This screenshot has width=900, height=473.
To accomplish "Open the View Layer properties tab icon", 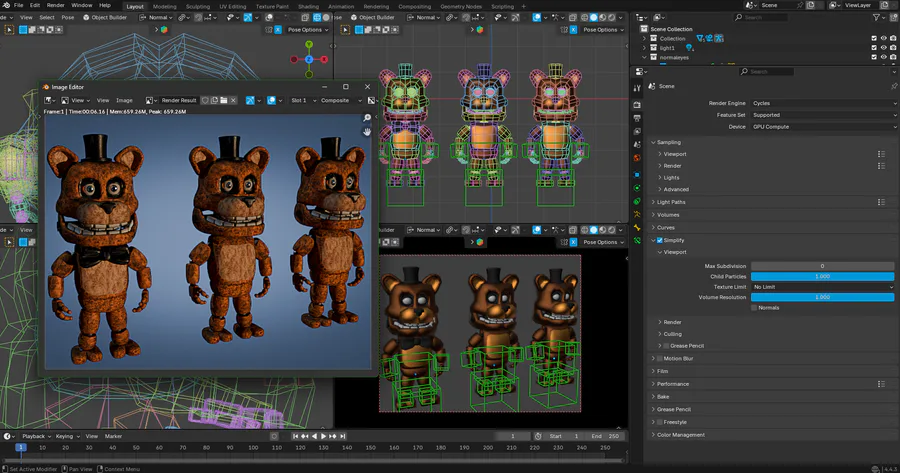I will (637, 131).
